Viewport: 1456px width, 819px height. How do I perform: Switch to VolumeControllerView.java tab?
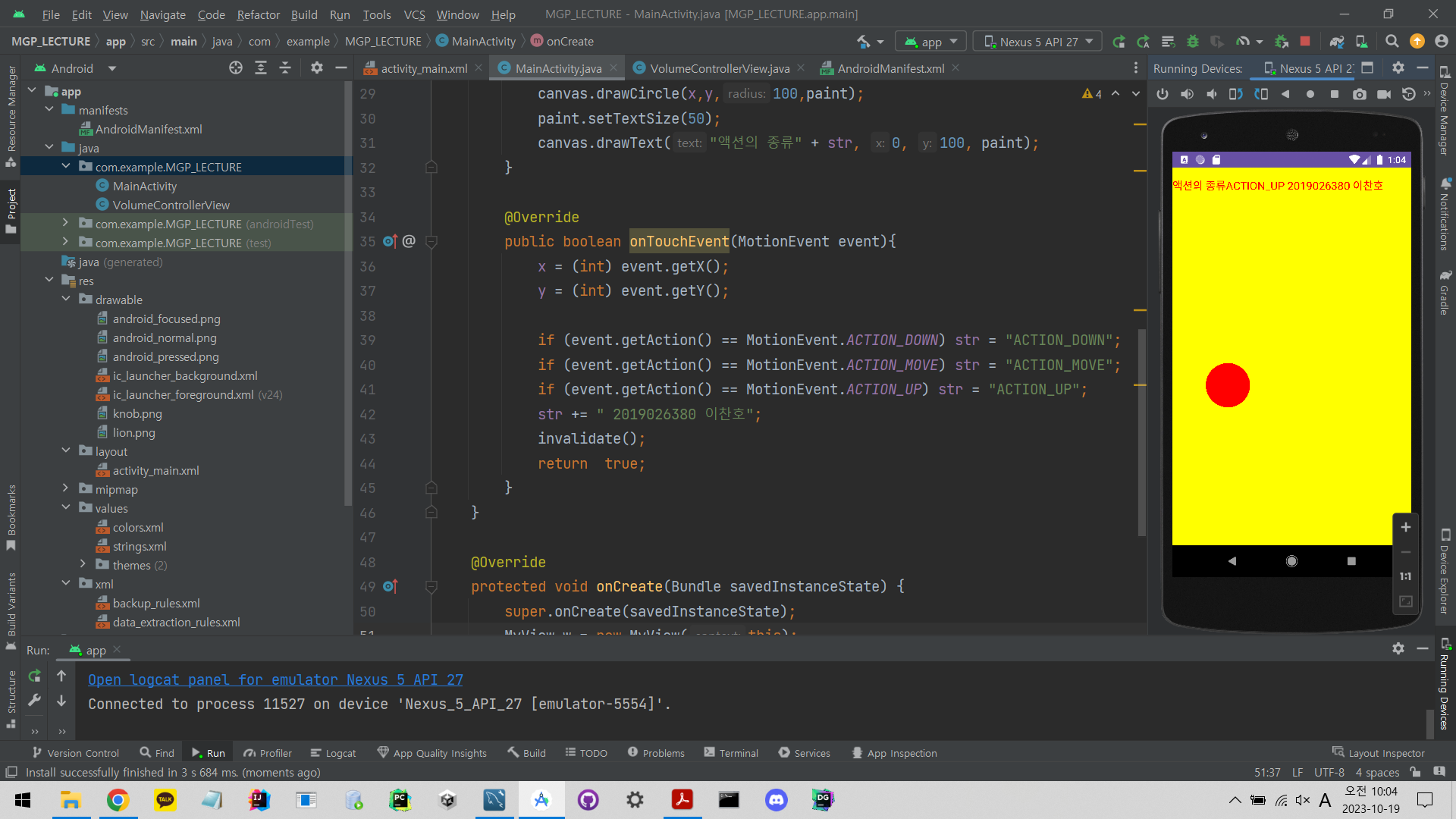tap(718, 68)
